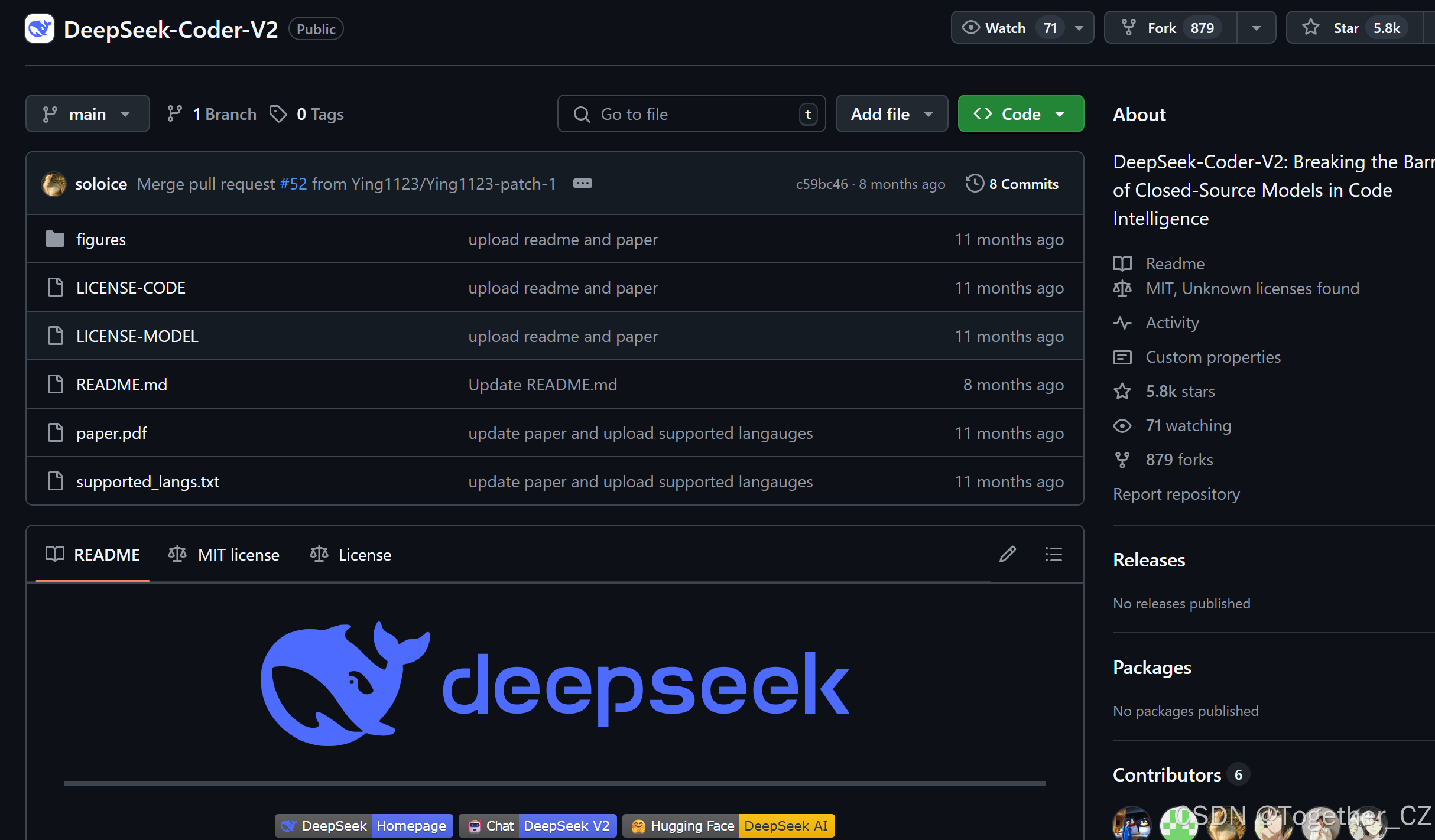View commit history via the clock icon

coord(974,183)
